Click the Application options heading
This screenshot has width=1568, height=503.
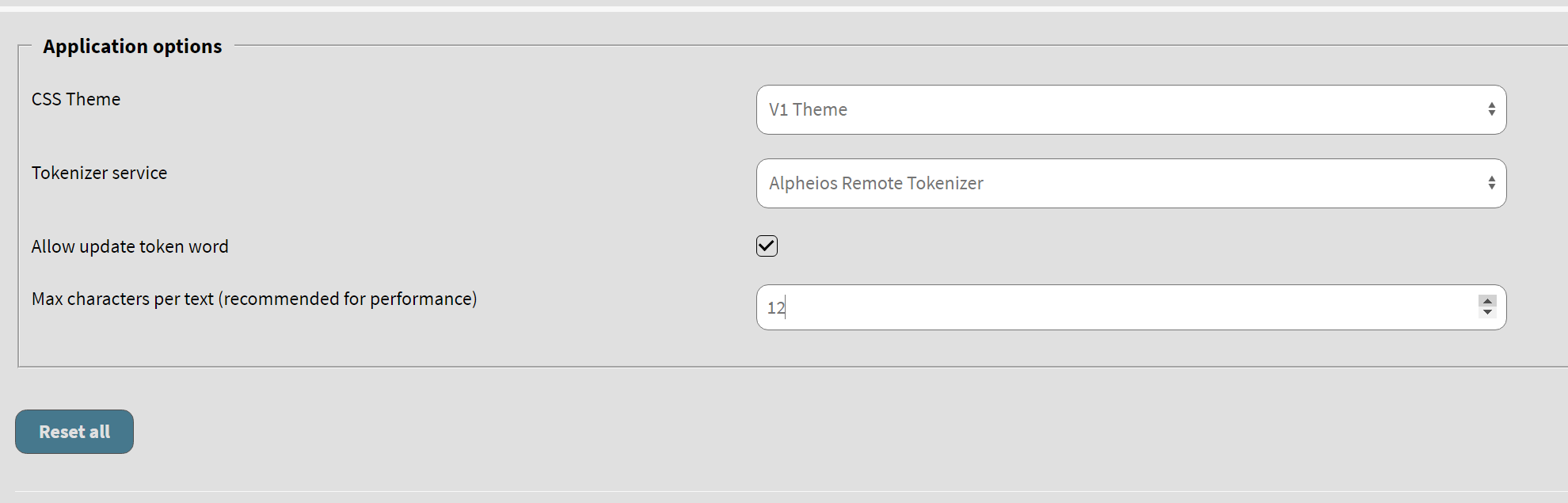tap(132, 46)
